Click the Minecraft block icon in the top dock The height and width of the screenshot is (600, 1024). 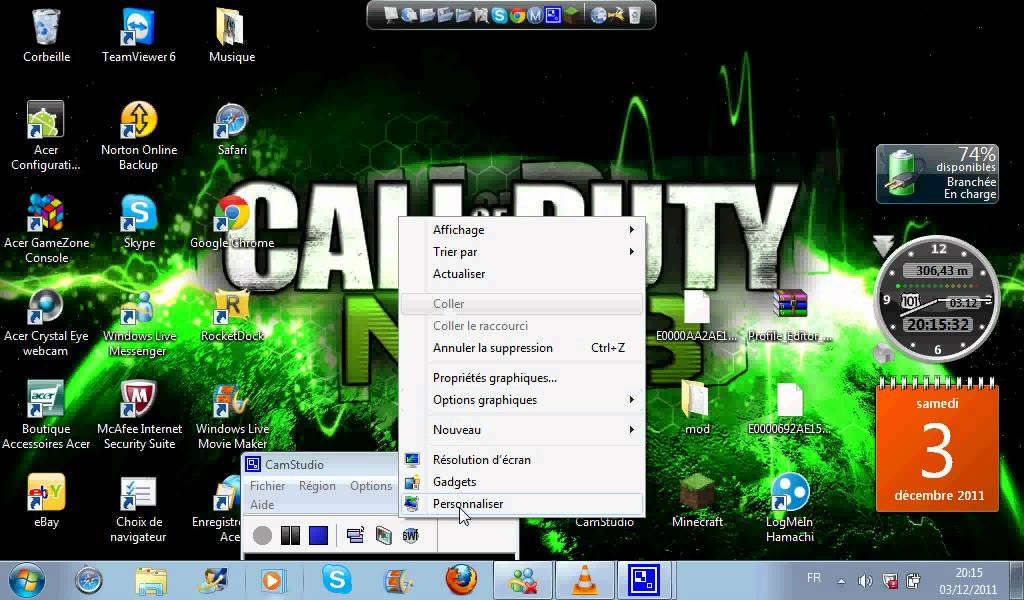click(571, 15)
